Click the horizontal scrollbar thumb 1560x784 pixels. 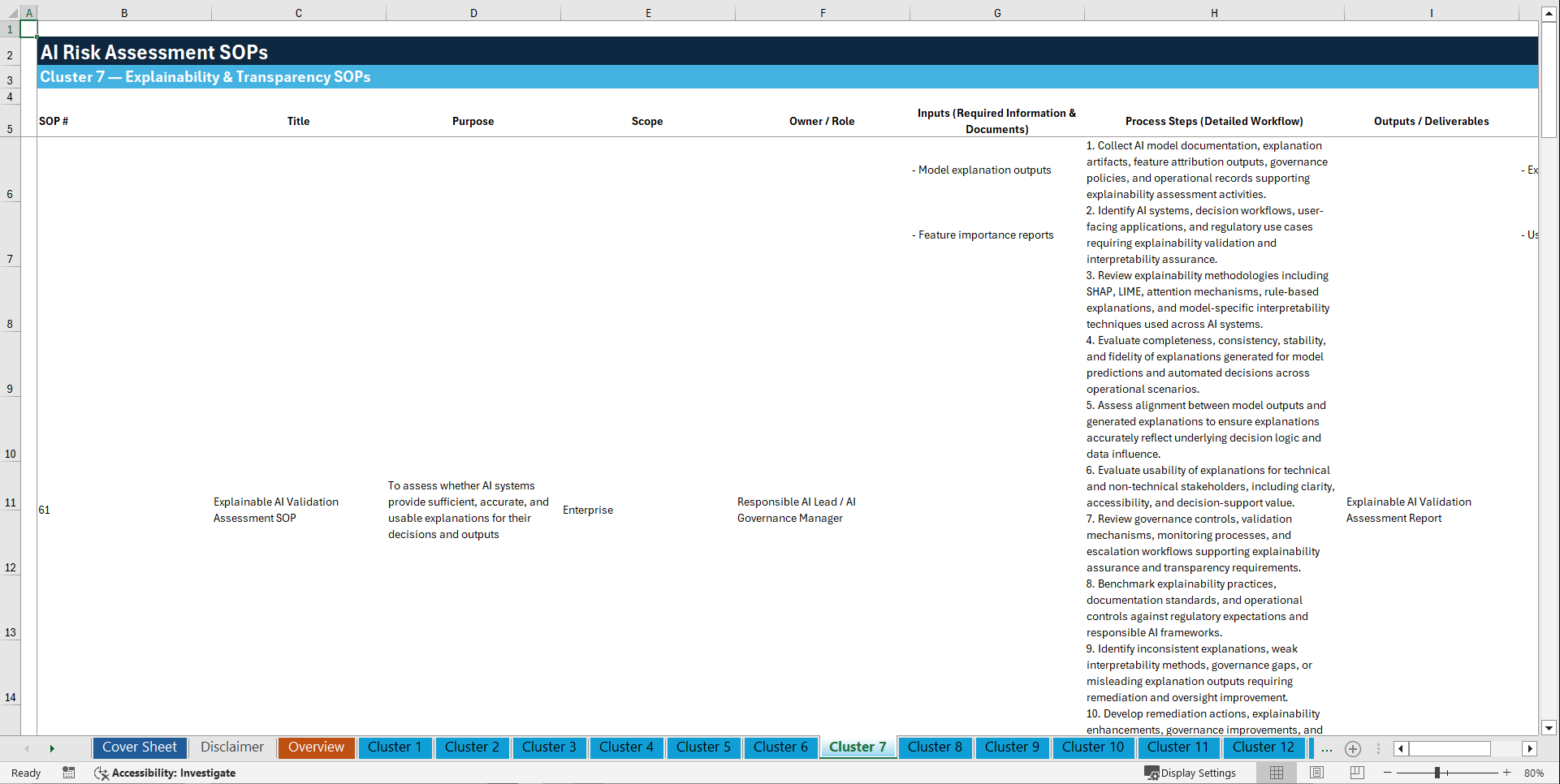pyautogui.click(x=1450, y=748)
